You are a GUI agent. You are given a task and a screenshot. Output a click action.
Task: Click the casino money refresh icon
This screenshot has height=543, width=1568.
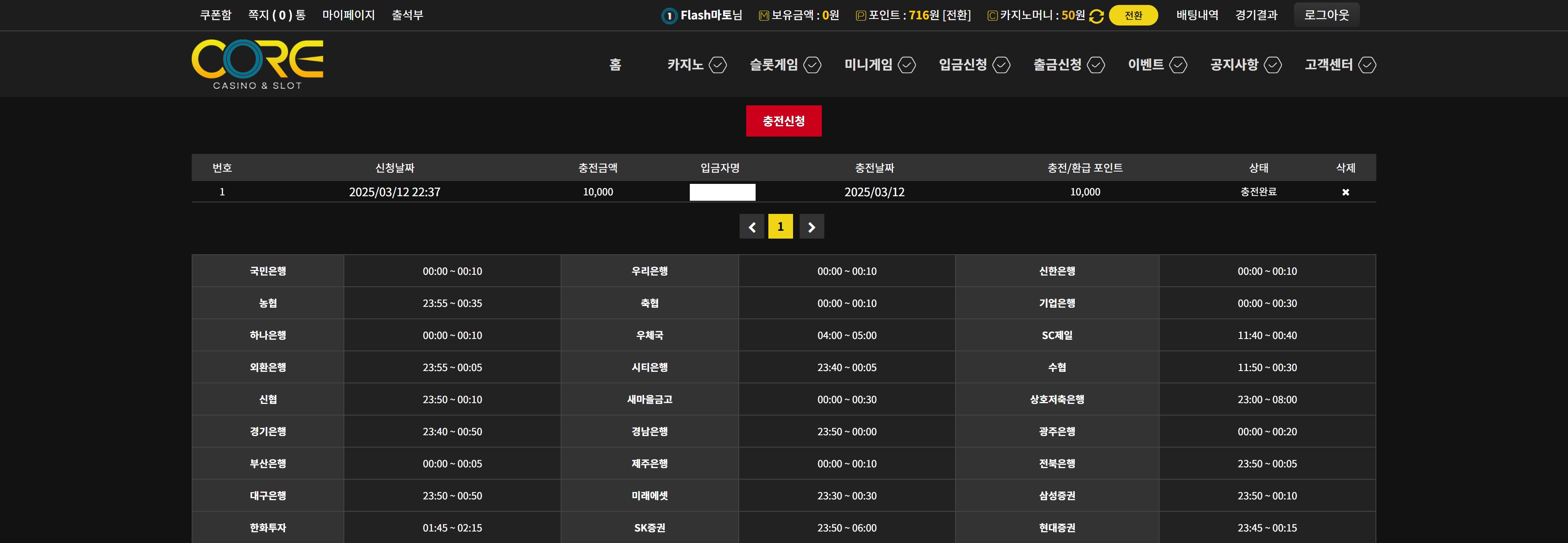tap(1096, 16)
